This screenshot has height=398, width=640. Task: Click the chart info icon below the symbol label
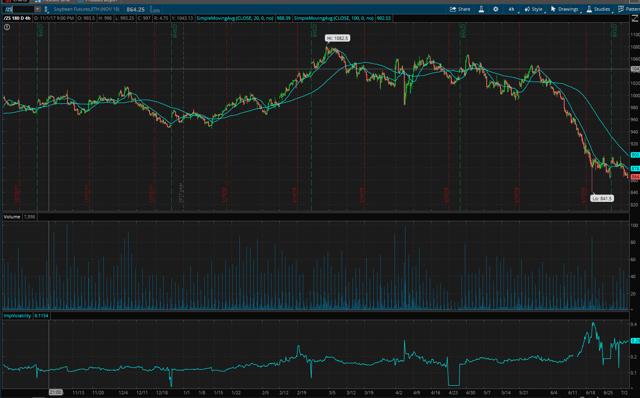click(x=7, y=27)
